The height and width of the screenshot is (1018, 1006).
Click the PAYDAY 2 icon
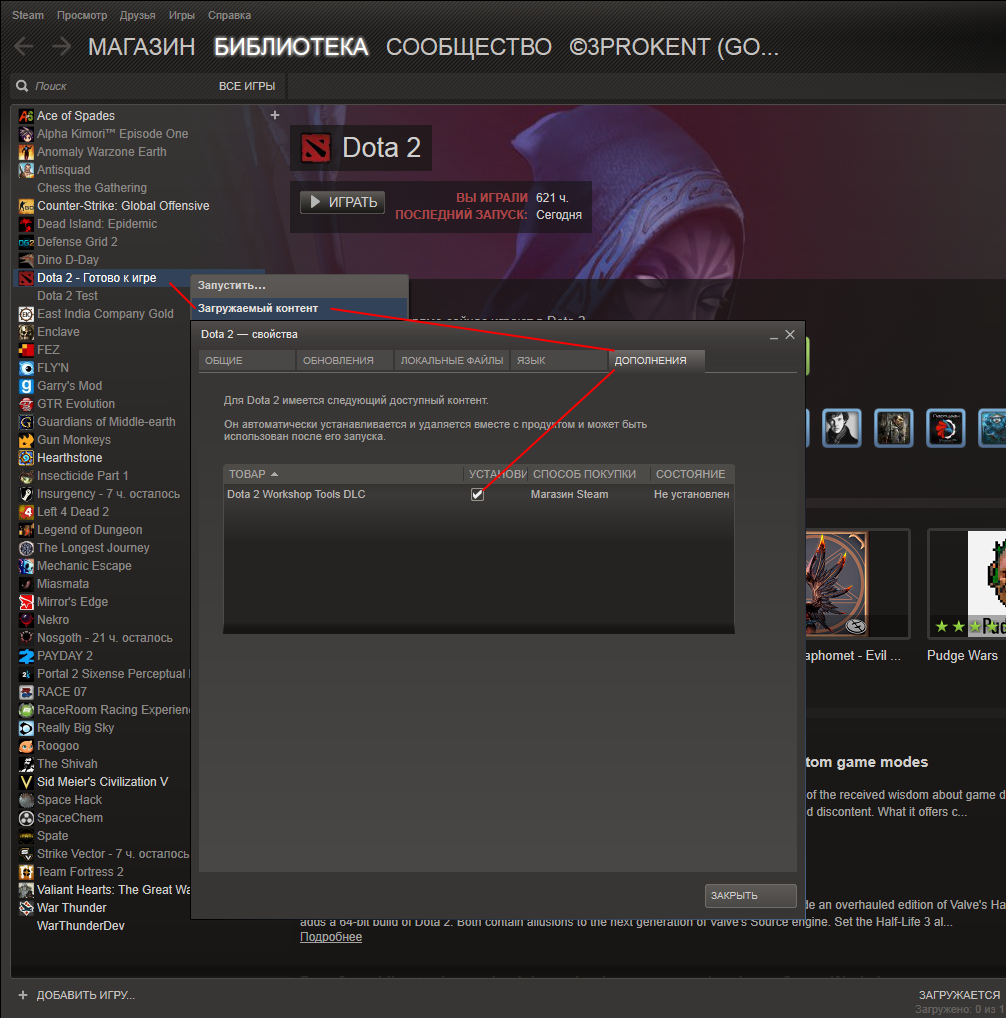coord(26,656)
